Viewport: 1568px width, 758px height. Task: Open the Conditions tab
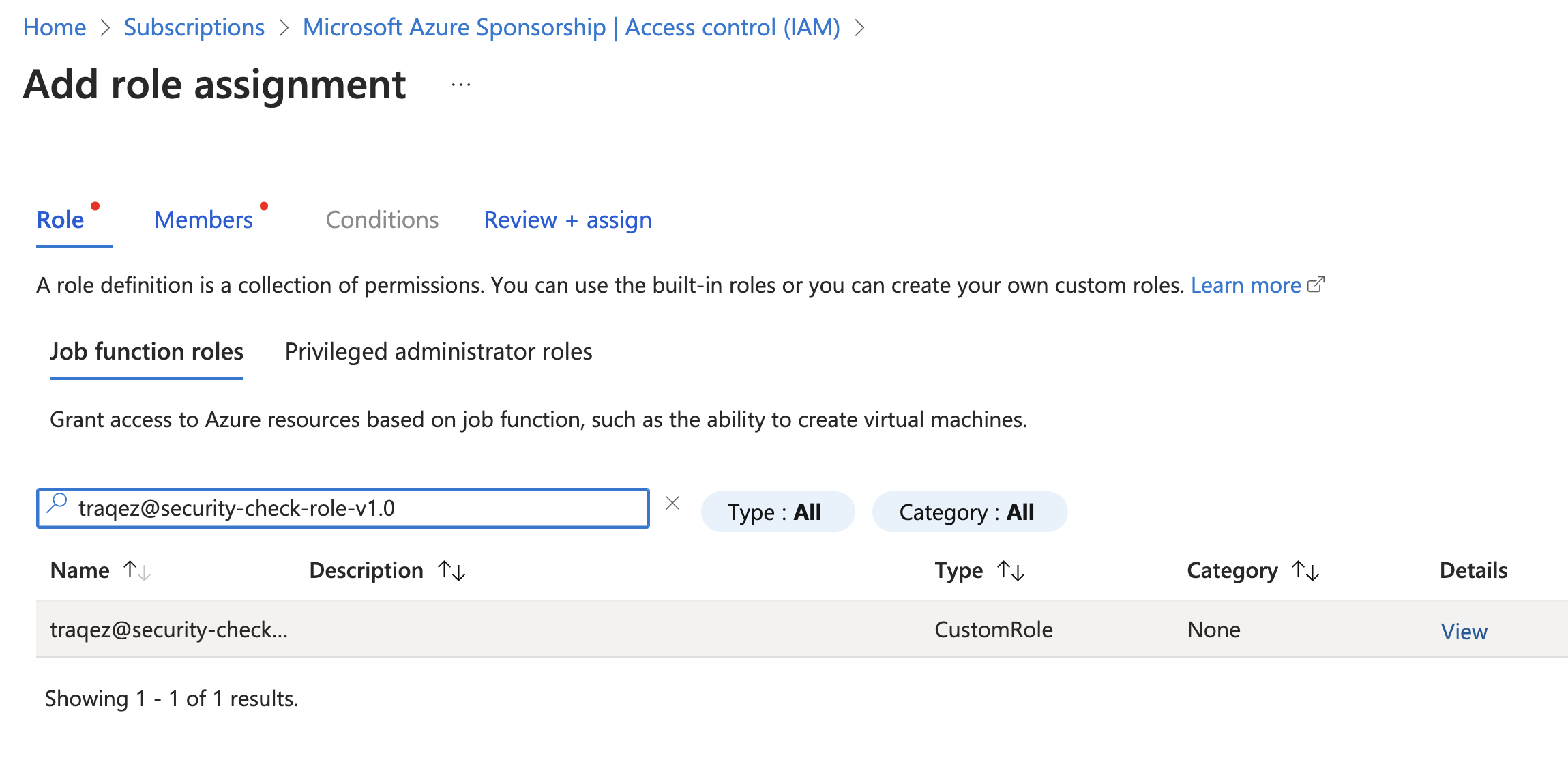pyautogui.click(x=382, y=220)
